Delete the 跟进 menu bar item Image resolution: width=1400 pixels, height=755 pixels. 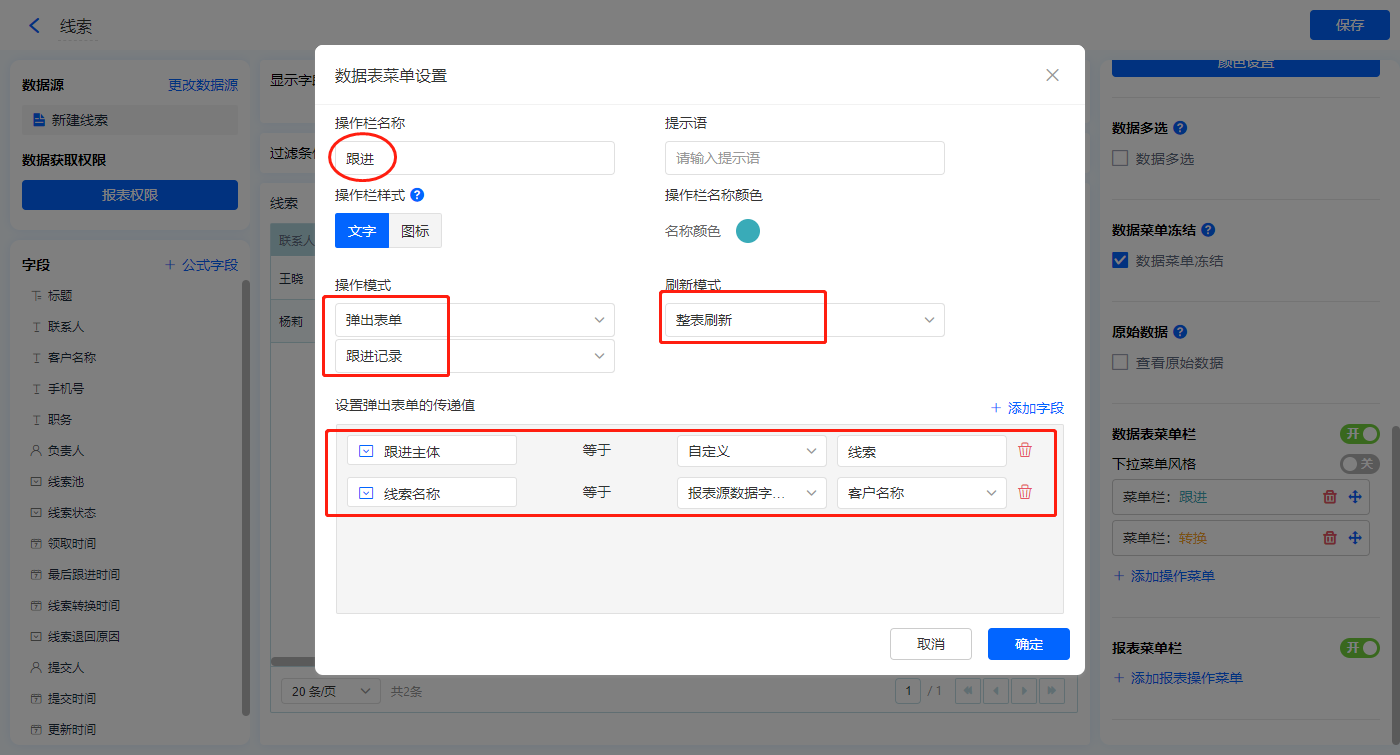1329,497
